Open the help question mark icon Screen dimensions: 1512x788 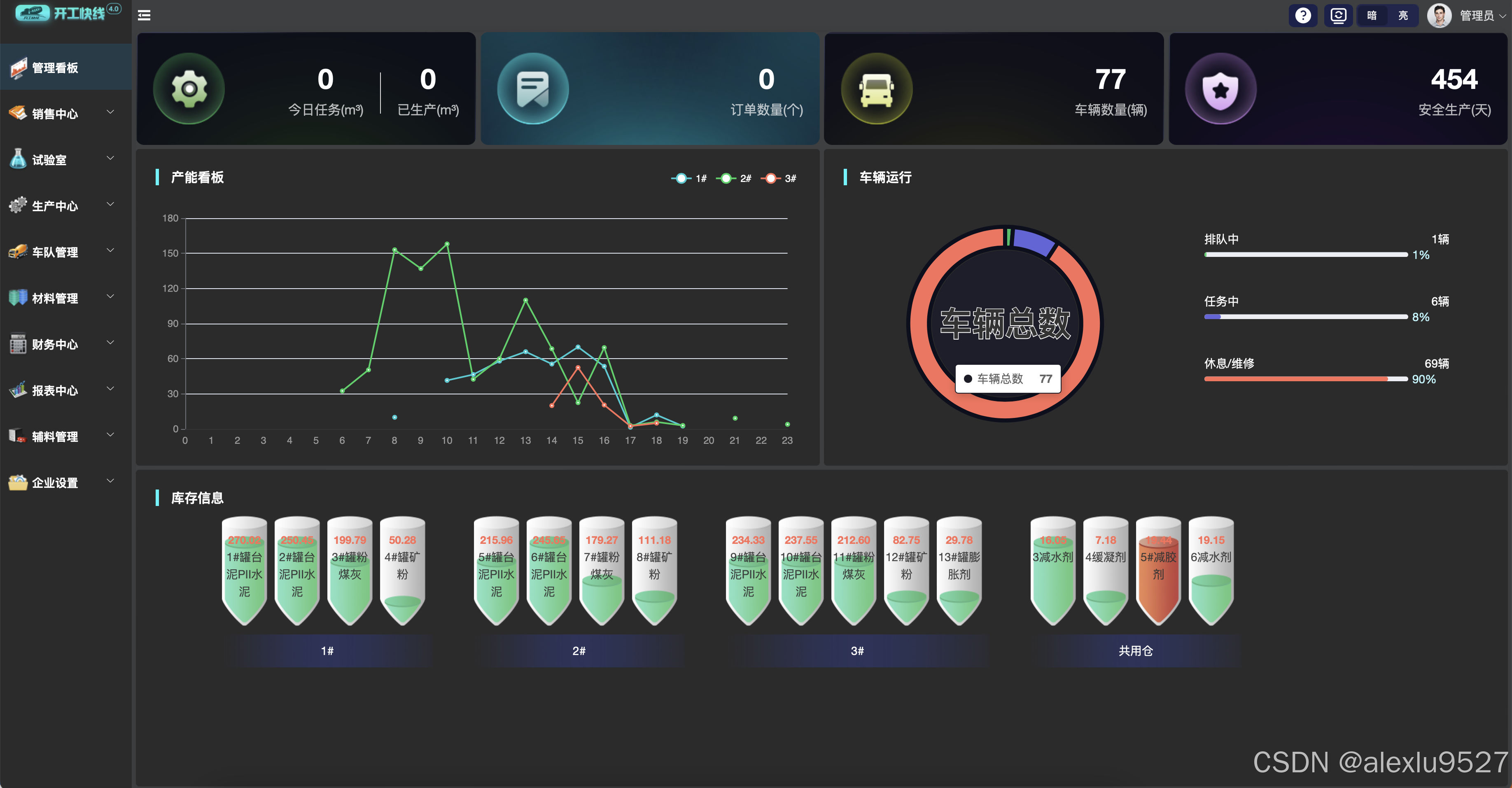pos(1302,15)
